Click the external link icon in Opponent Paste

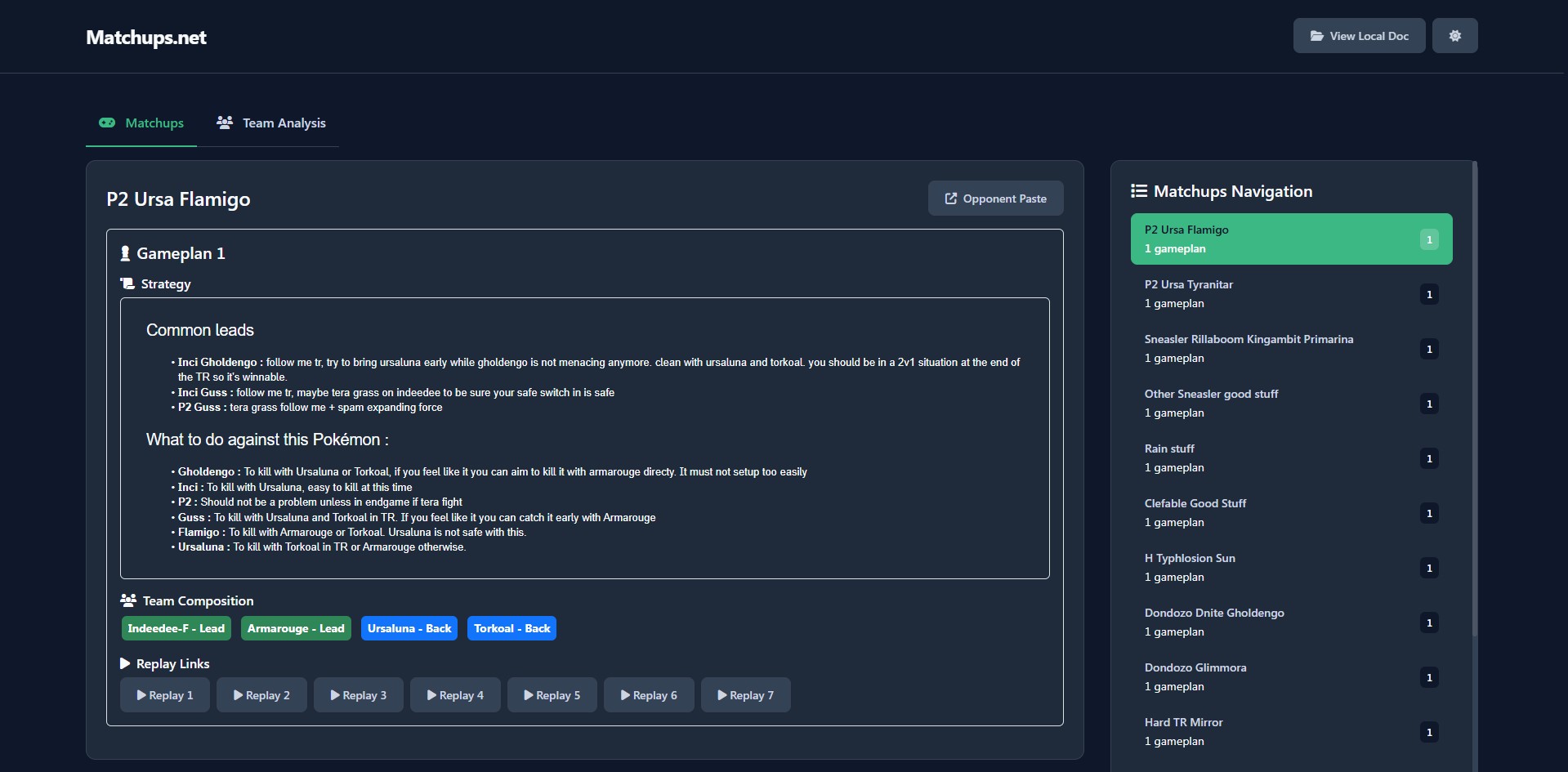[x=951, y=199]
